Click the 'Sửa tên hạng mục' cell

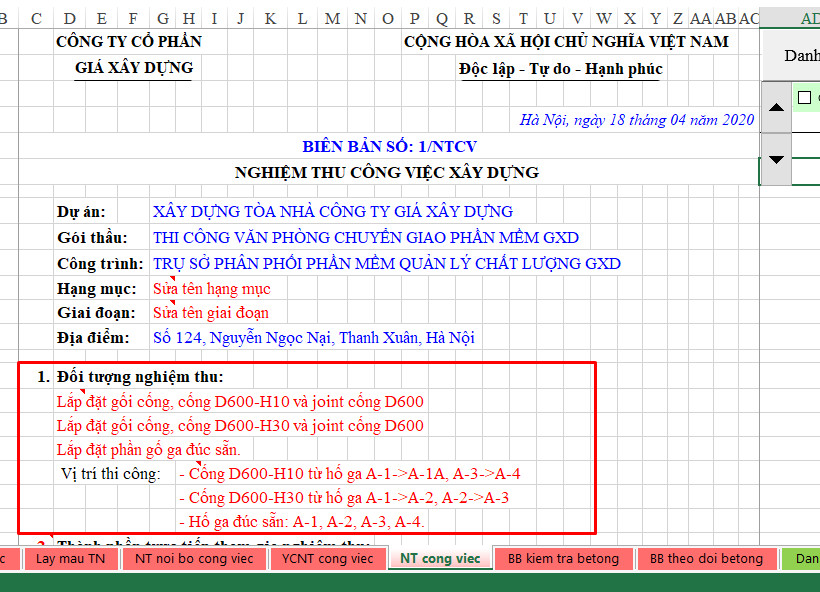(x=211, y=289)
